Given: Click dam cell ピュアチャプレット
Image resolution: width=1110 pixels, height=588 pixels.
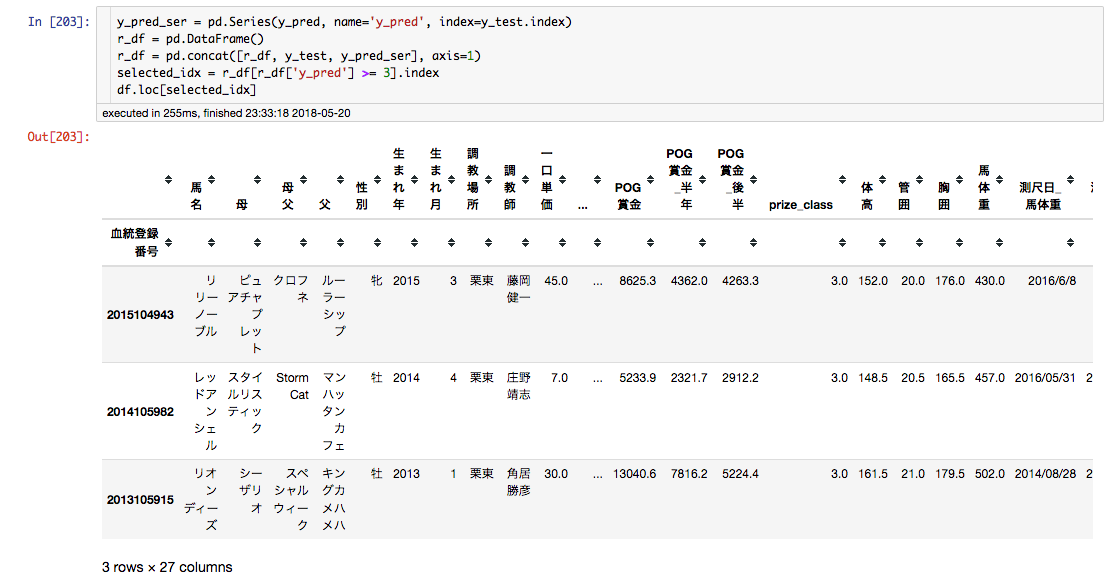Looking at the screenshot, I should 246,314.
